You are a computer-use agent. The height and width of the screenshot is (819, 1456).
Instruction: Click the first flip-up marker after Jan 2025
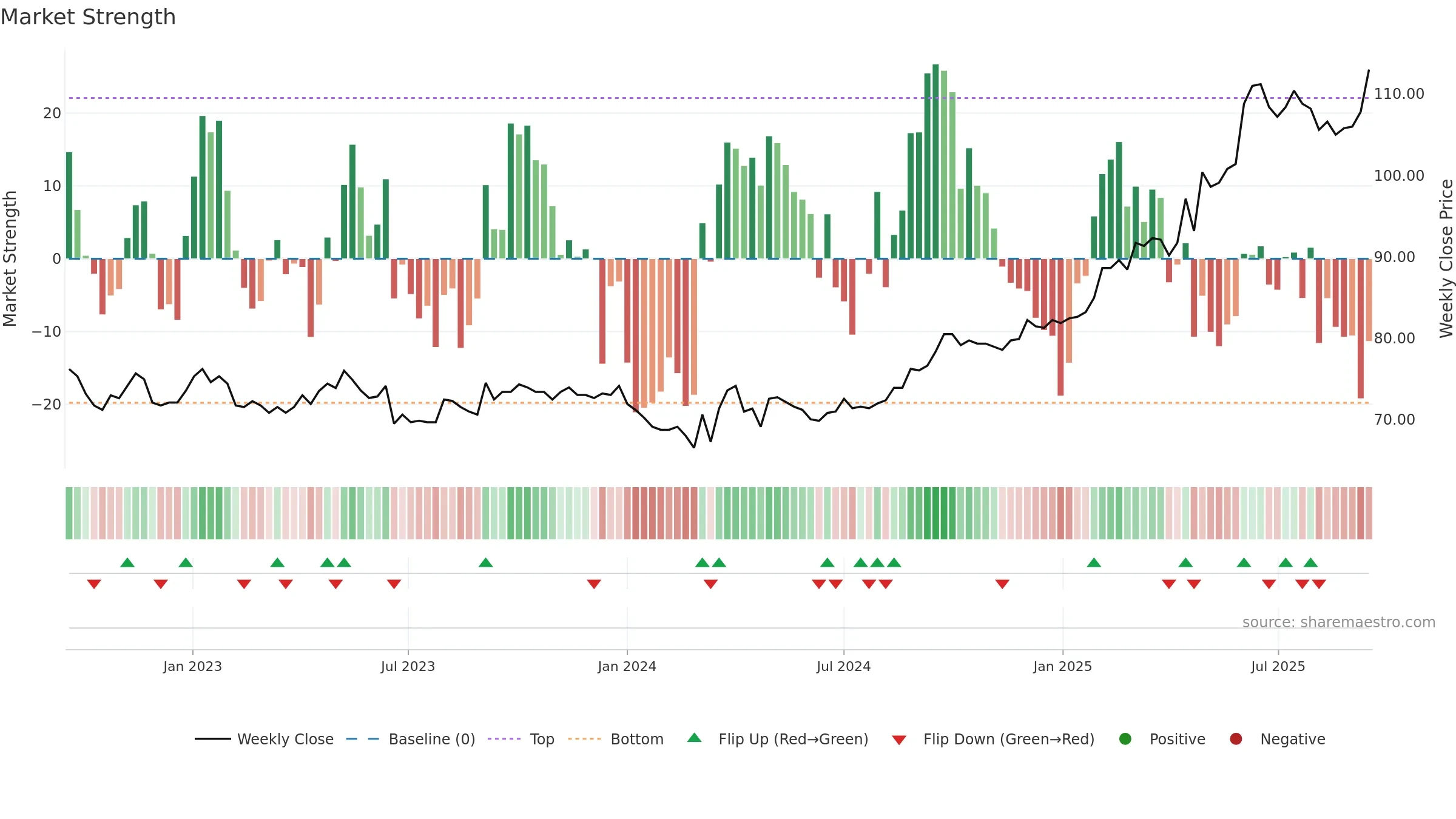1094,562
